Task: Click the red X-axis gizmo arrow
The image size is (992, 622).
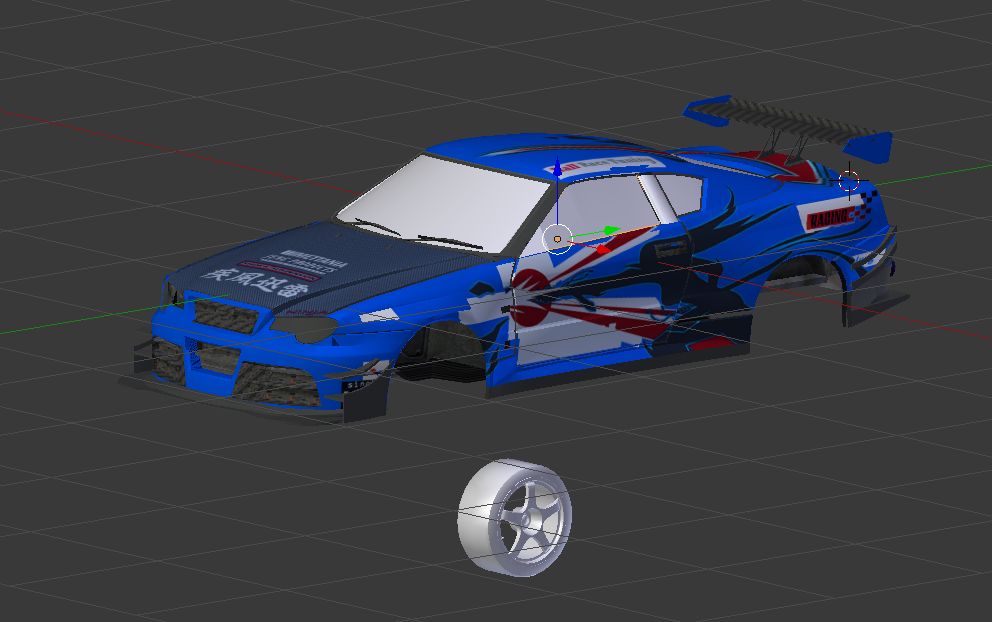Action: pos(603,250)
